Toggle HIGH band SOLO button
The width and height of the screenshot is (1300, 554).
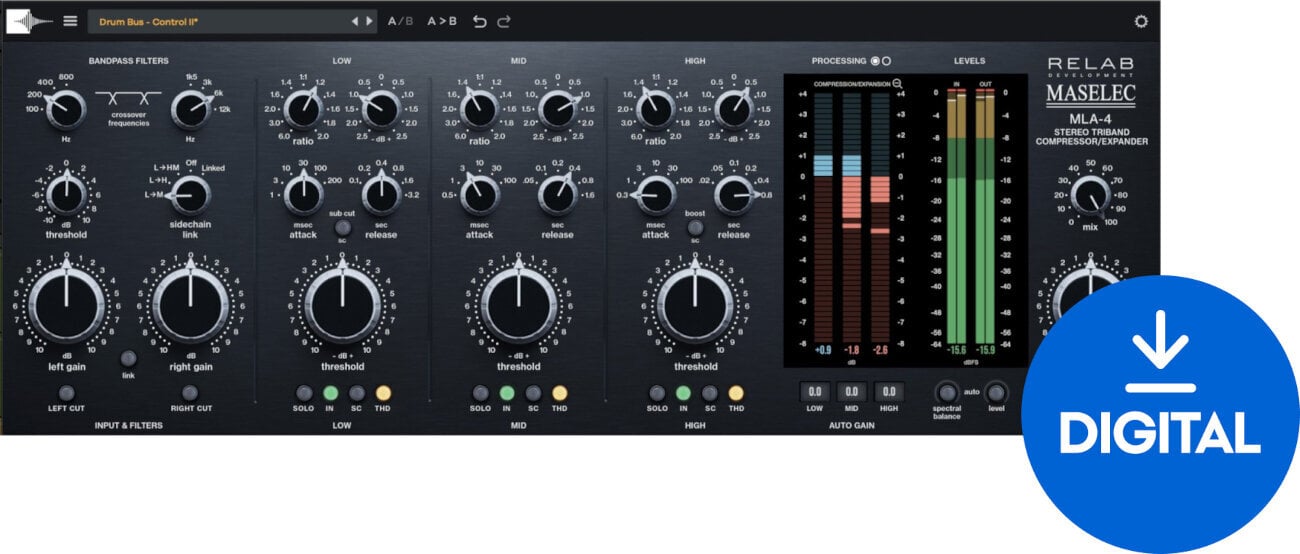click(657, 393)
